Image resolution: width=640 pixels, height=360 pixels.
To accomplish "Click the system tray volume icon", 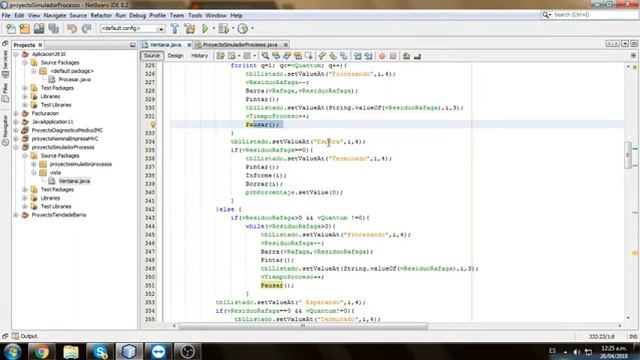I will [x=576, y=351].
